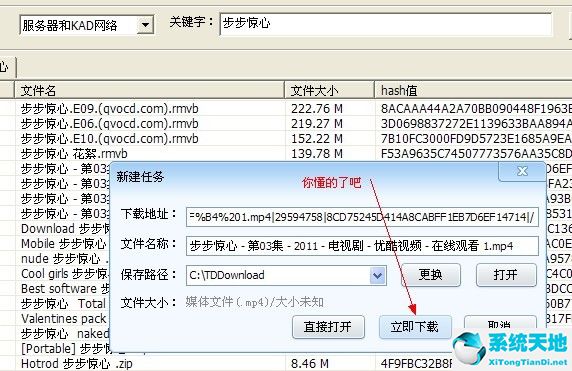Image resolution: width=572 pixels, height=371 pixels.
Task: Sort by the 文件名 column header
Action: click(x=149, y=90)
